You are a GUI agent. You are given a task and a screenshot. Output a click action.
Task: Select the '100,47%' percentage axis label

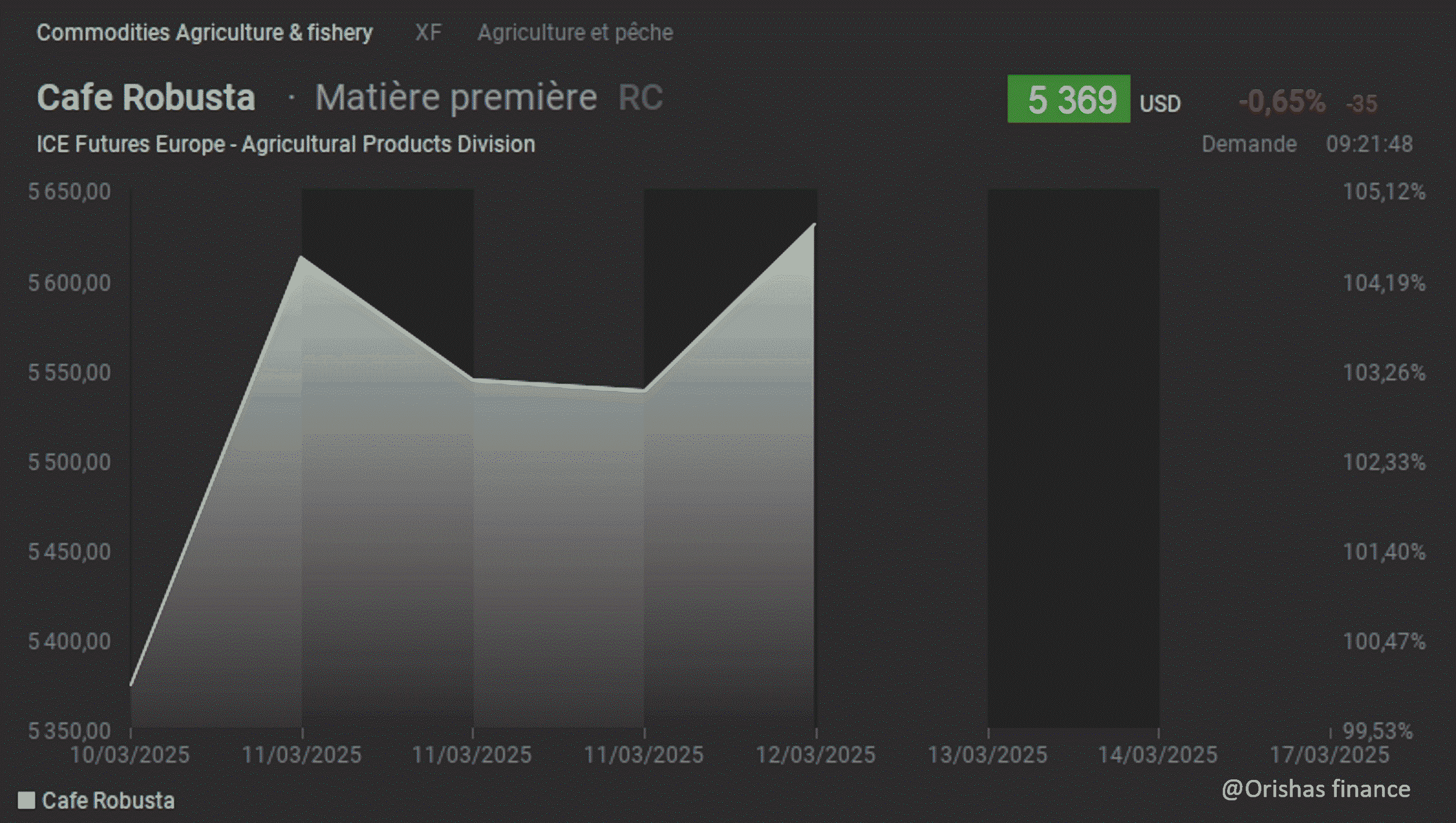pos(1384,642)
